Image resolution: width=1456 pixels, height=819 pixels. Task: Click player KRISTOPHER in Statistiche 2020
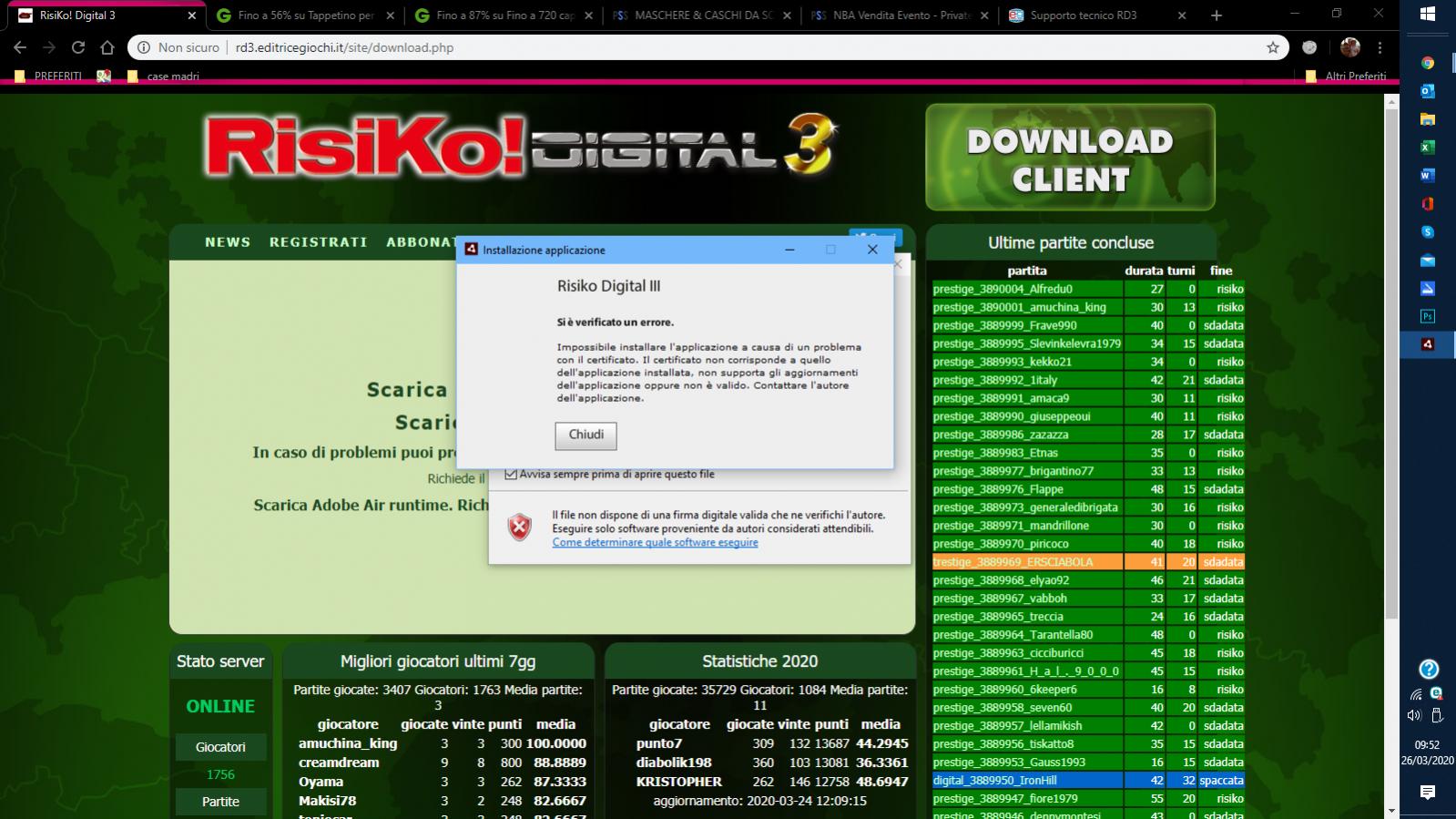[x=678, y=782]
